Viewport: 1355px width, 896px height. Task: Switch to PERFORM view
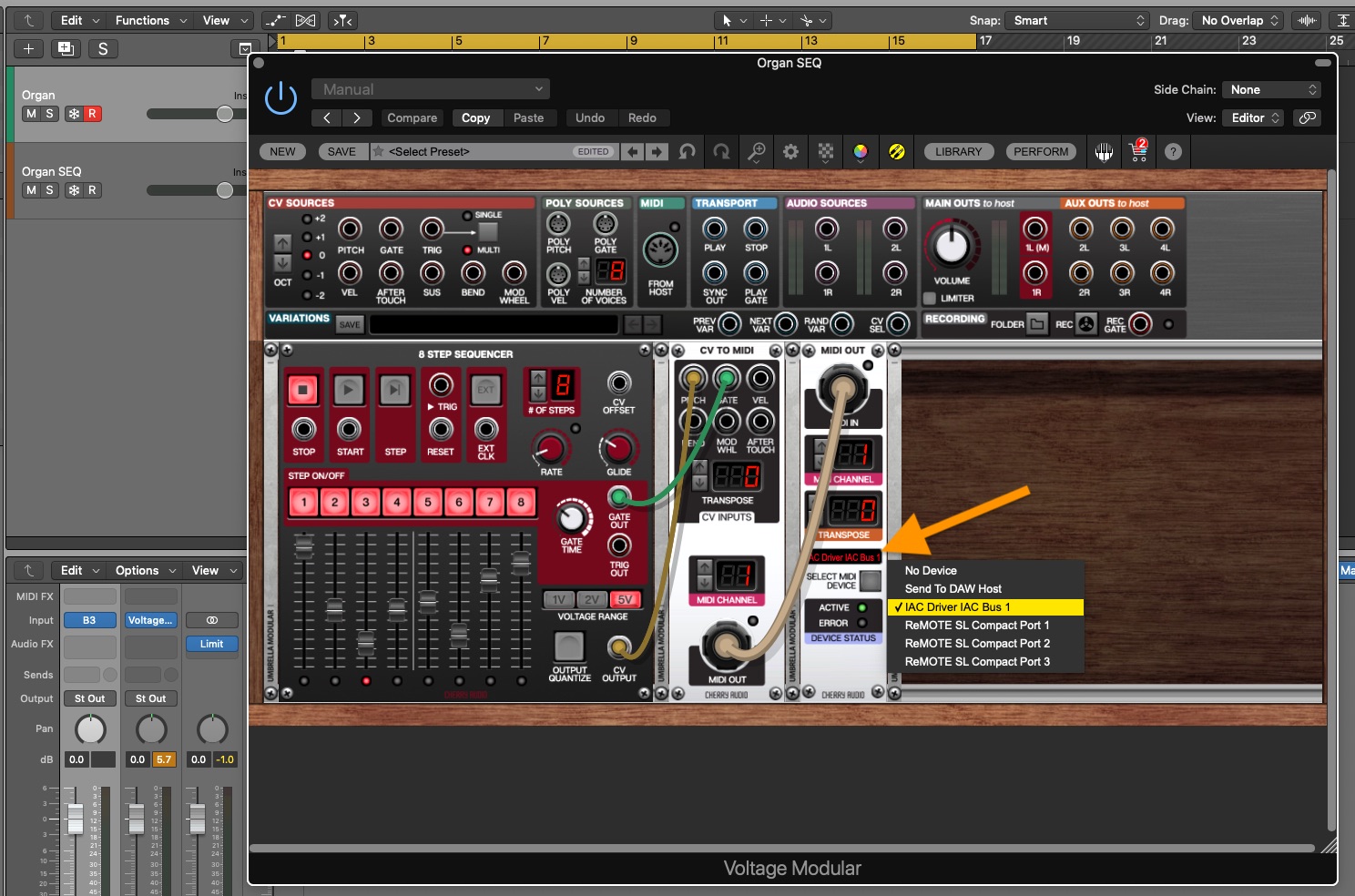click(1041, 152)
